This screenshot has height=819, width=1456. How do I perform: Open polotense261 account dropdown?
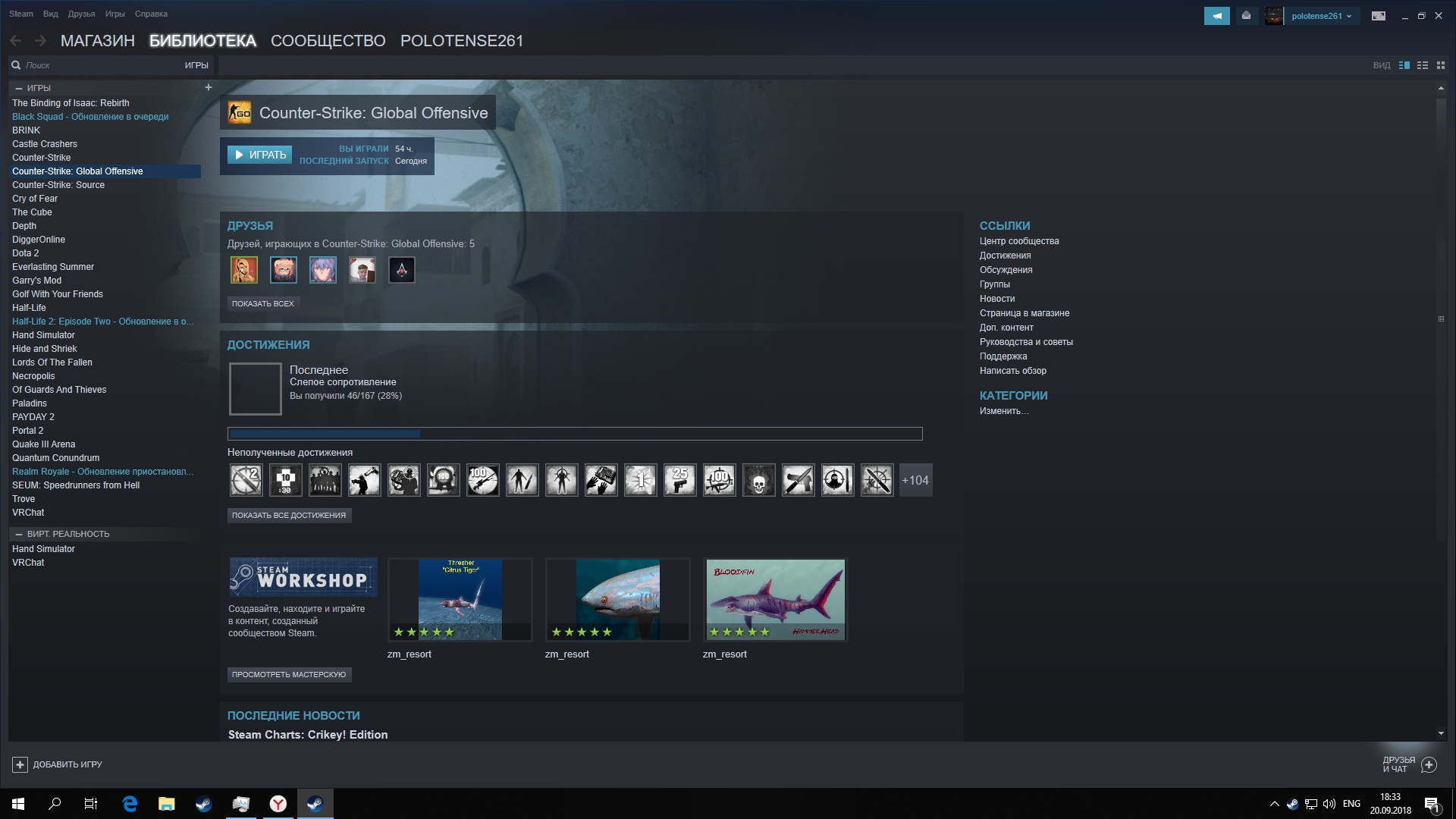(x=1322, y=16)
